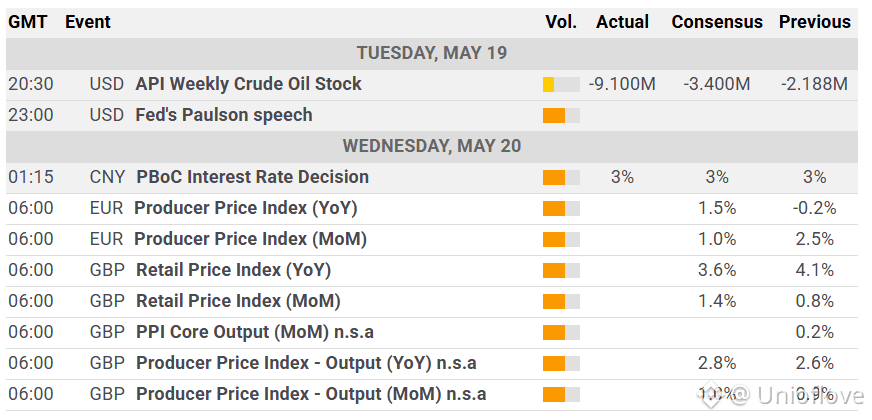
Task: Click volatility bar for GBP PPI Output (YoY)
Action: tap(561, 364)
